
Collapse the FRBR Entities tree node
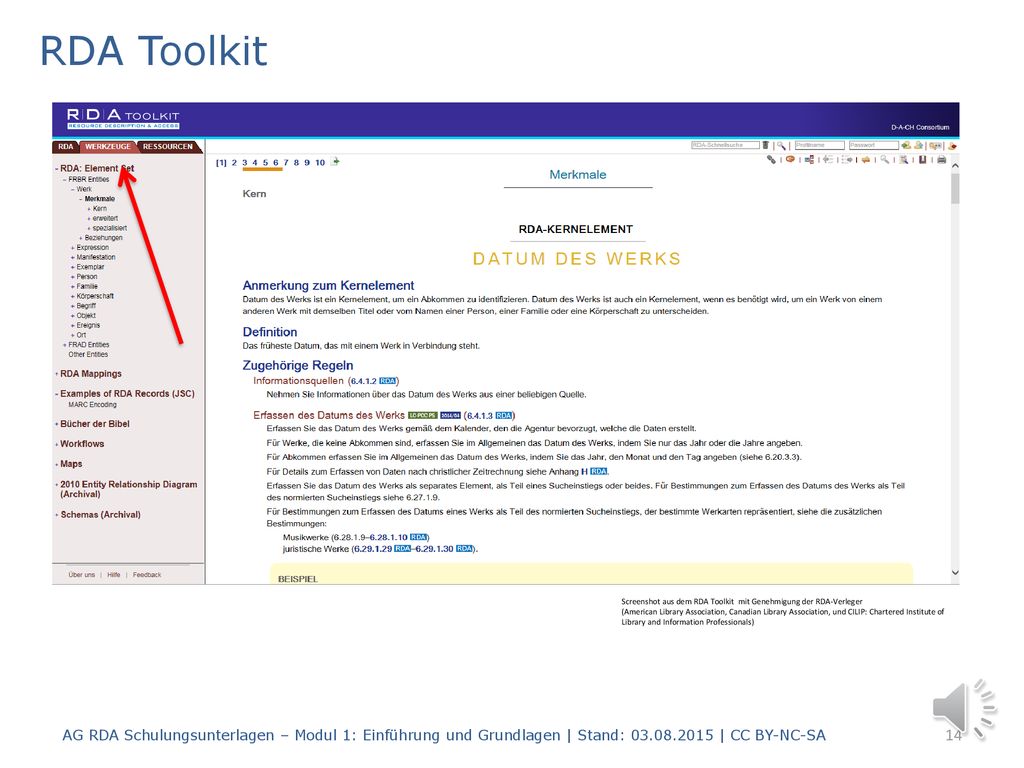coord(65,179)
